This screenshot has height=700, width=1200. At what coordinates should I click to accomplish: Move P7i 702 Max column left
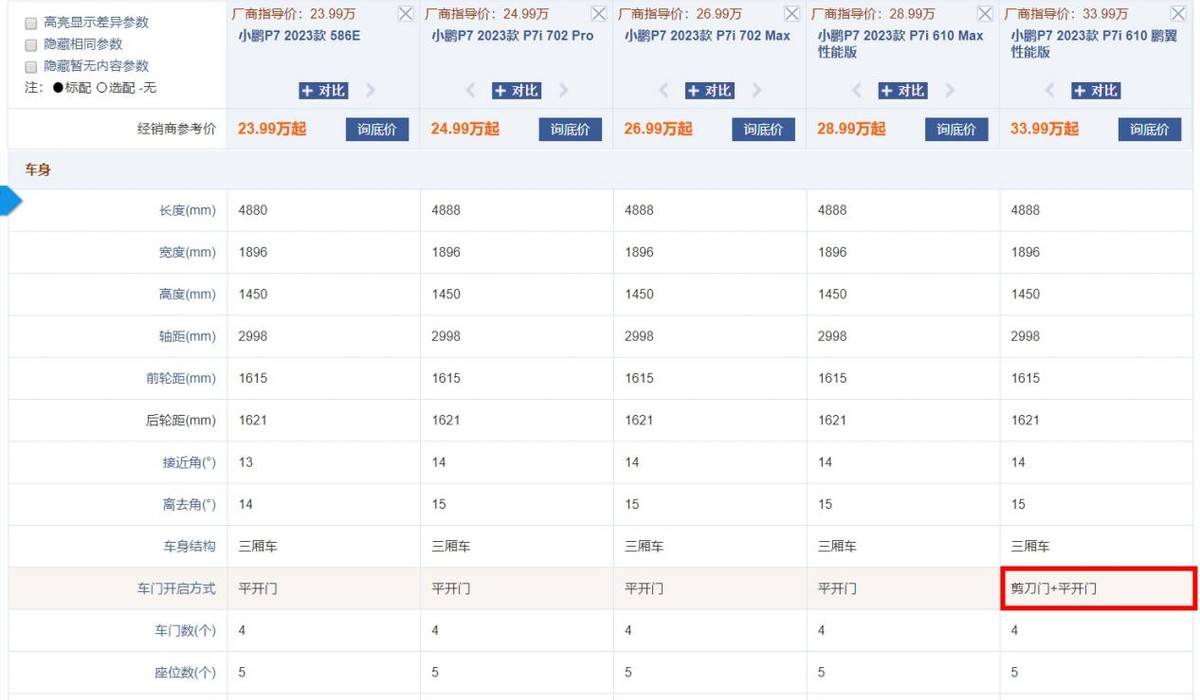coord(663,90)
